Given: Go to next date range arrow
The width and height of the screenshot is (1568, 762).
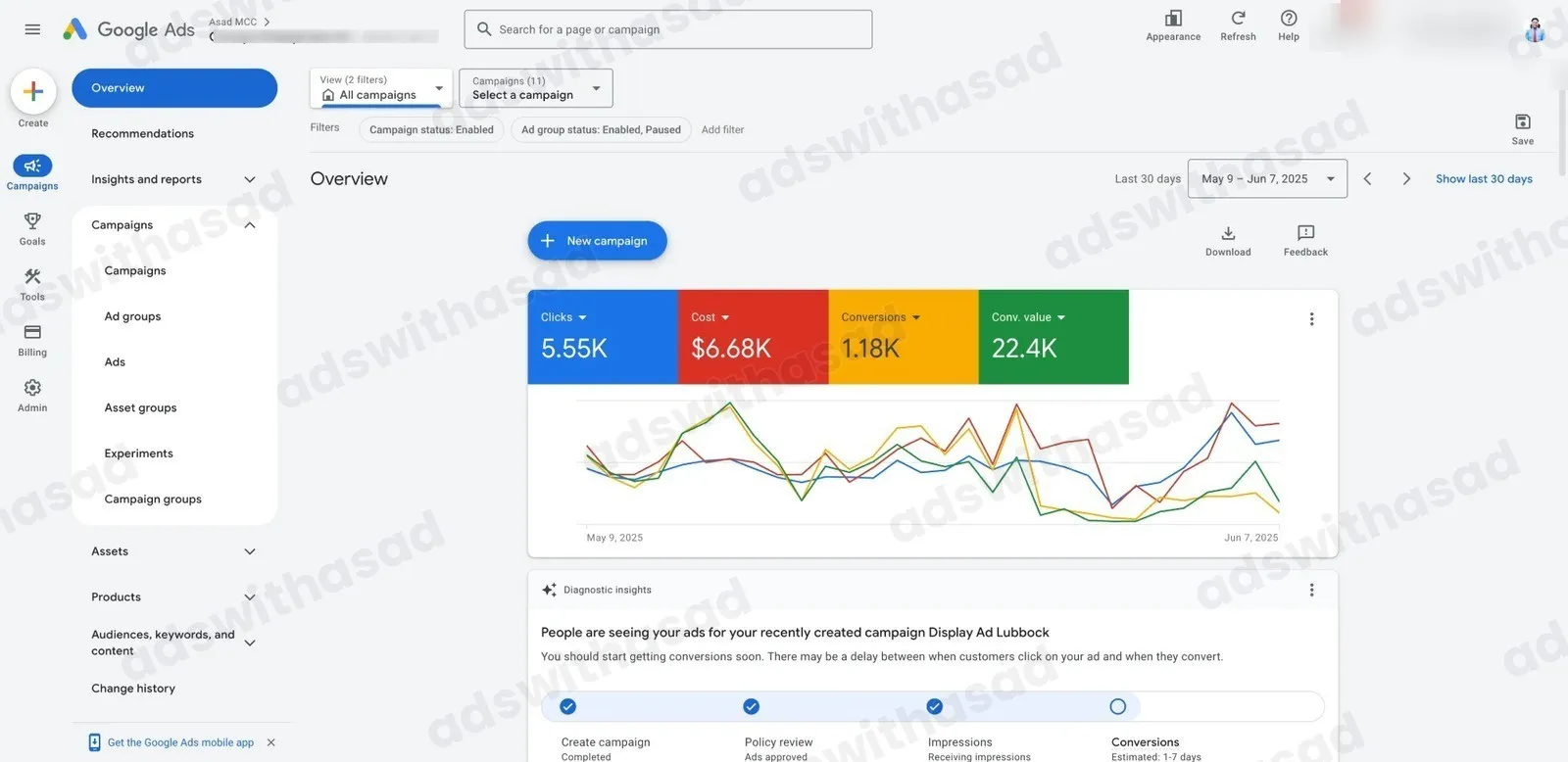Looking at the screenshot, I should tap(1406, 178).
